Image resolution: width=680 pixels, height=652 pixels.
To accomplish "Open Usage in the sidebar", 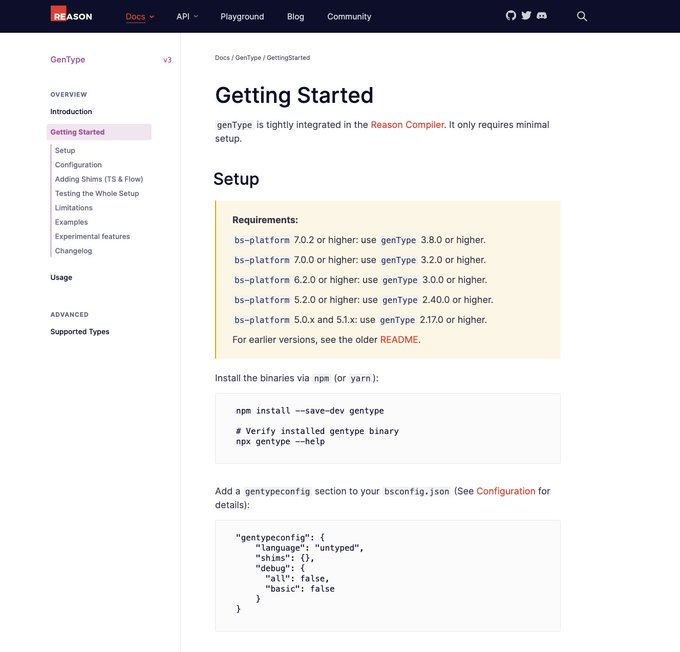I will pyautogui.click(x=61, y=278).
